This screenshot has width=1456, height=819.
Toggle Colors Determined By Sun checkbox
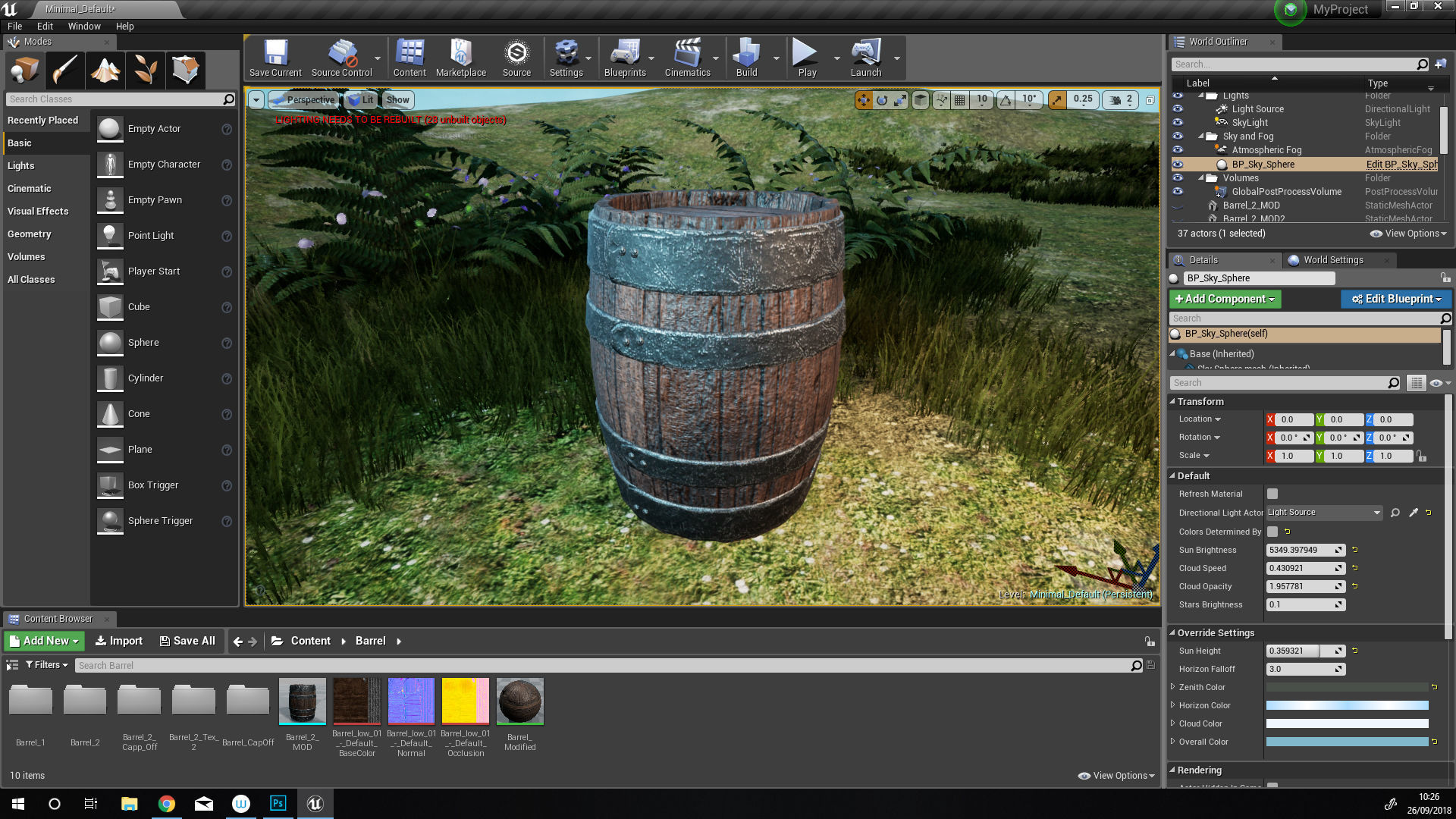(1272, 532)
